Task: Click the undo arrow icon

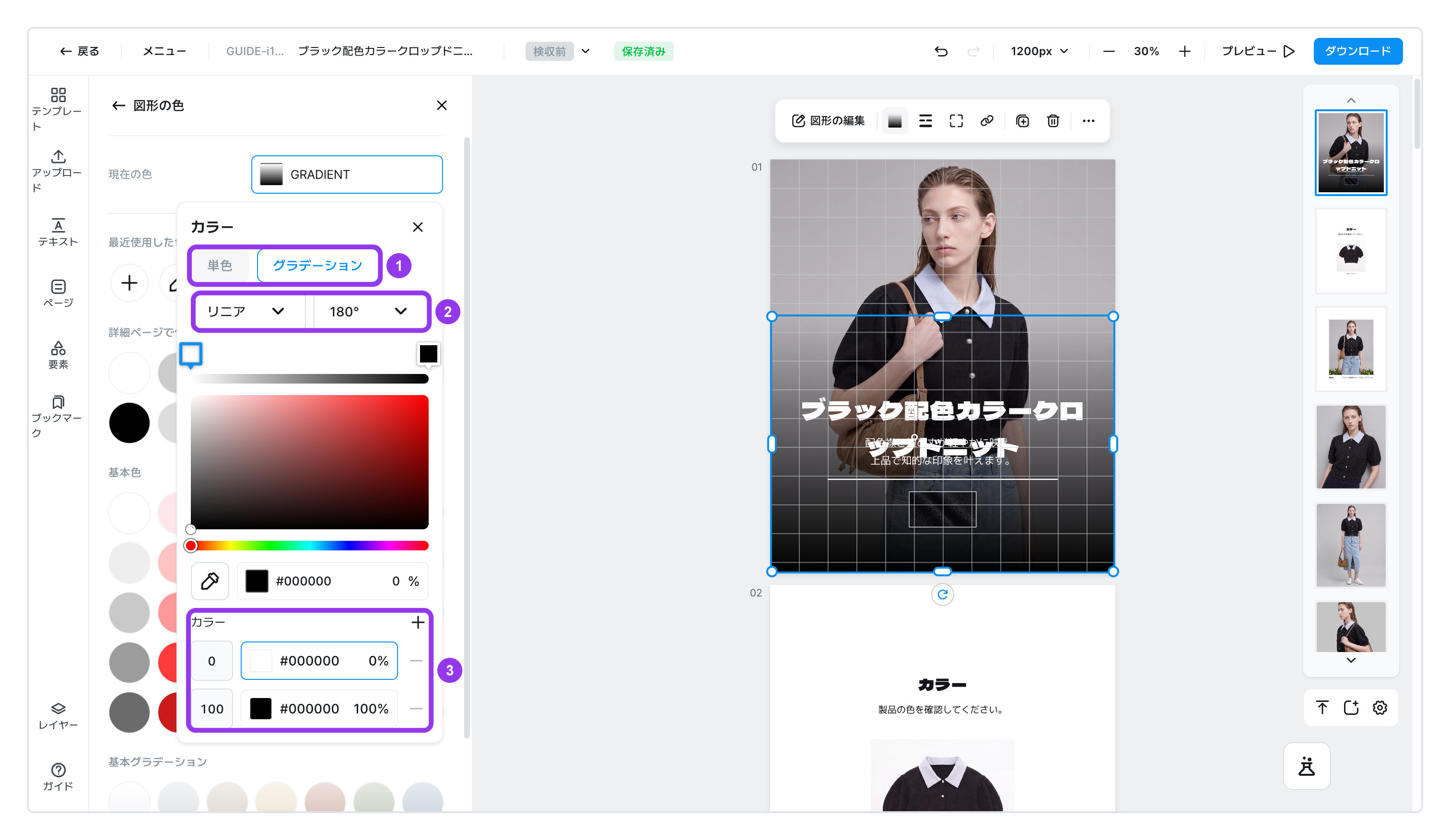Action: [941, 51]
